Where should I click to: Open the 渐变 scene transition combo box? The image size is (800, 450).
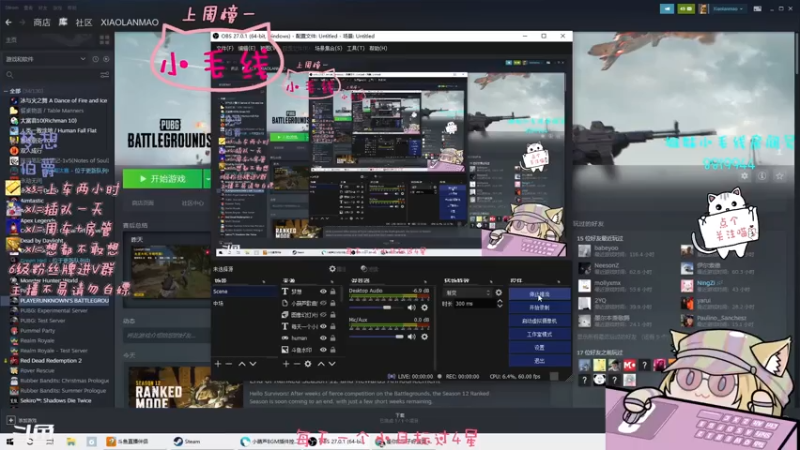tap(468, 293)
